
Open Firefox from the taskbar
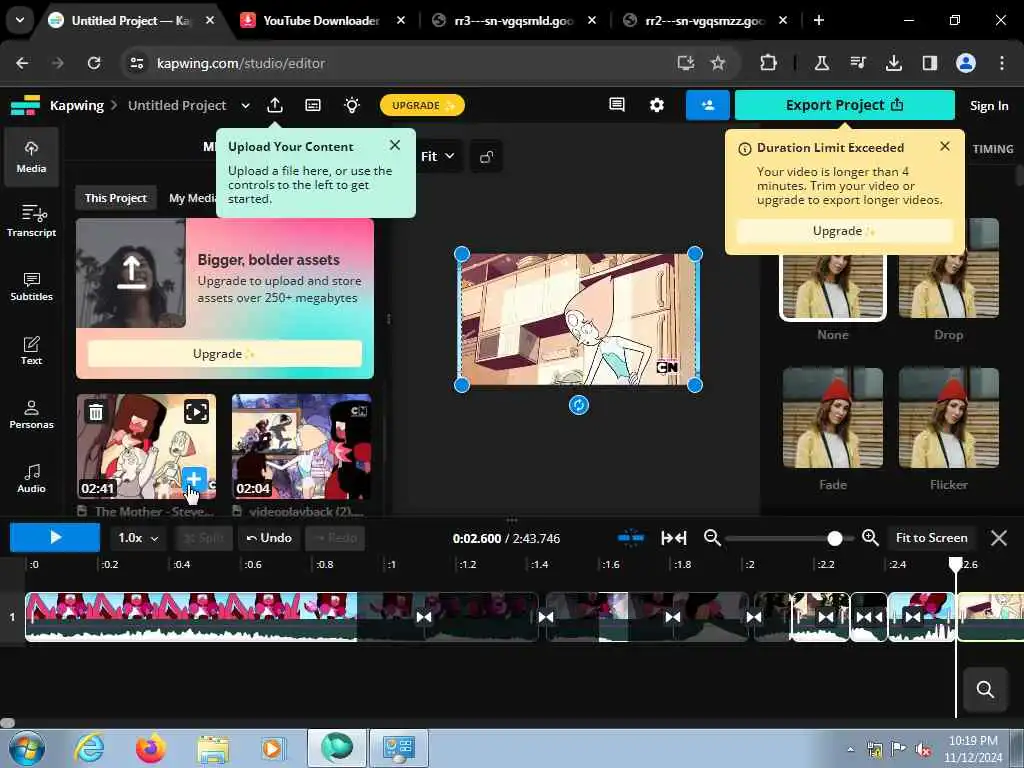pos(150,748)
